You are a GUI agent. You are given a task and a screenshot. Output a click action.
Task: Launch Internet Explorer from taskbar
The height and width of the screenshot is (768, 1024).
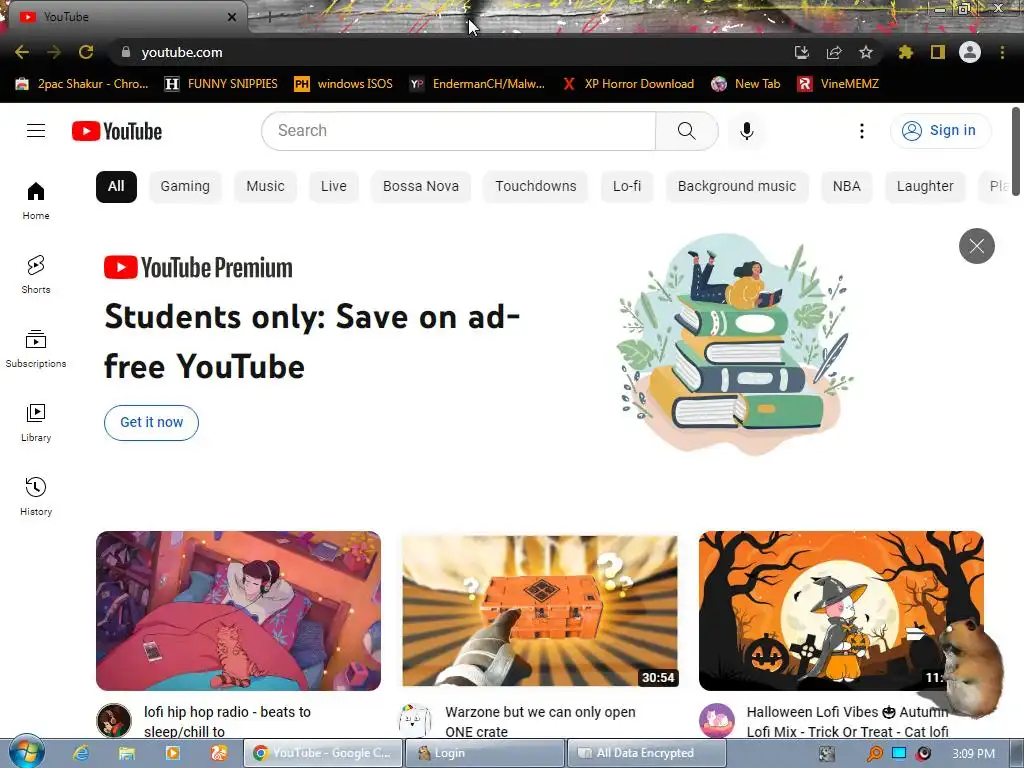click(81, 753)
